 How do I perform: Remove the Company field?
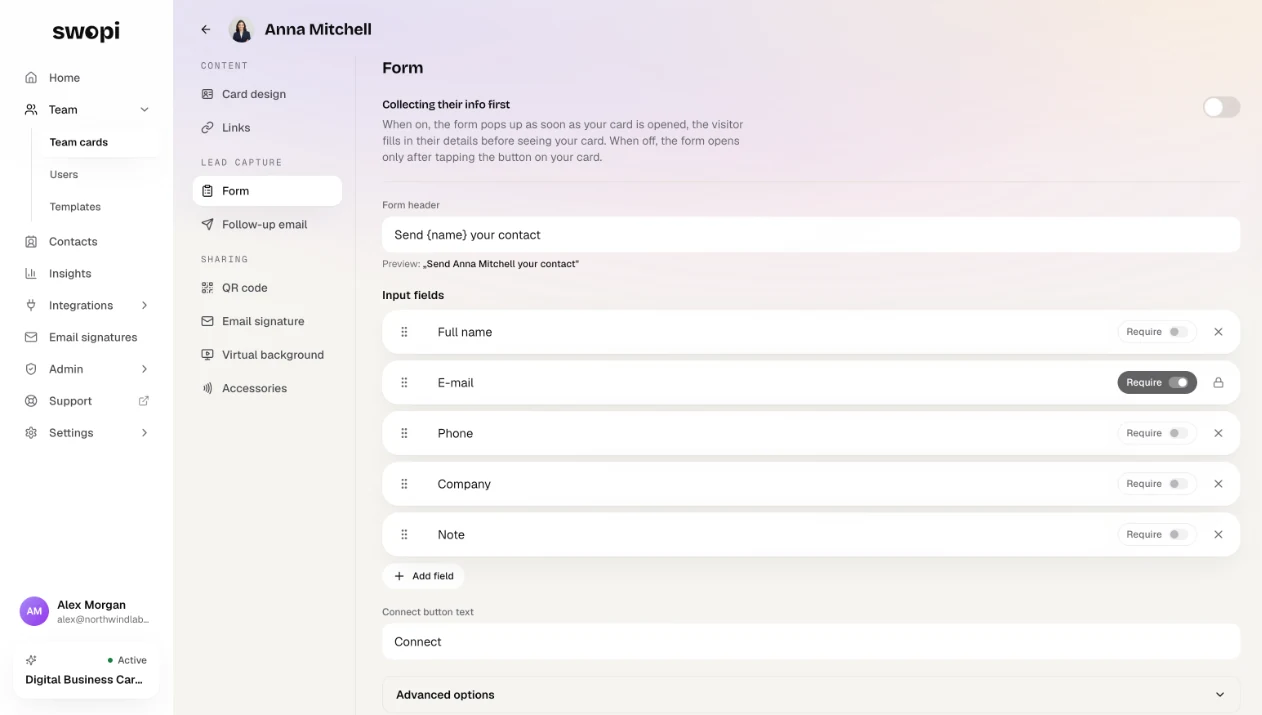(x=1218, y=484)
